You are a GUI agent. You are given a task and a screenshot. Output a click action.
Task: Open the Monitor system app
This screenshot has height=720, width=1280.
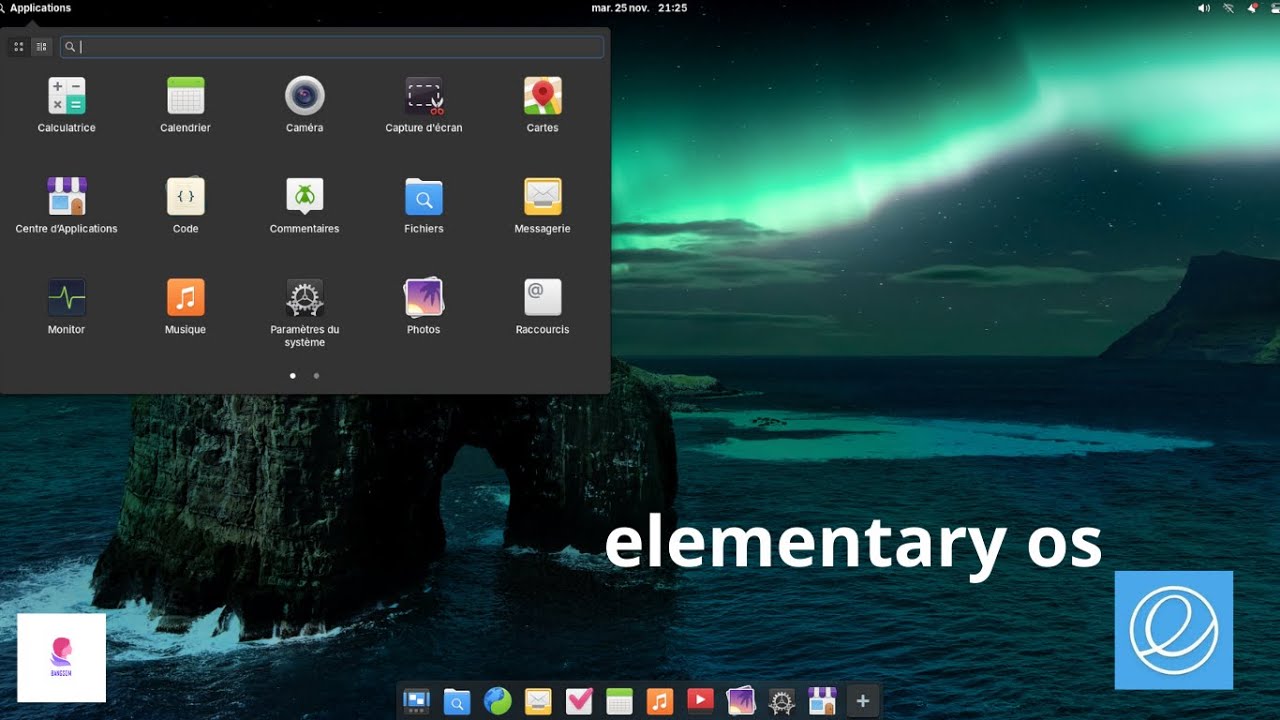[x=66, y=306]
